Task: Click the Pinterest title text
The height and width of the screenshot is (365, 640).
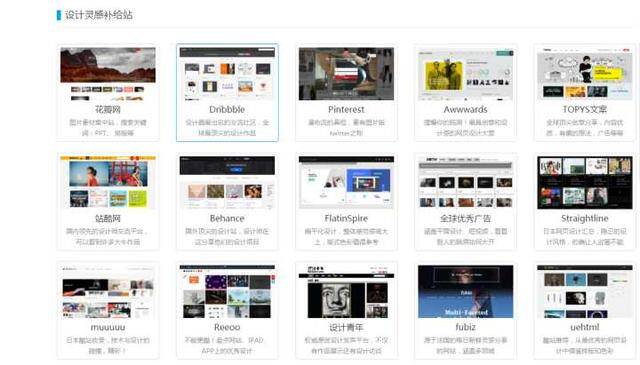Action: (x=346, y=109)
